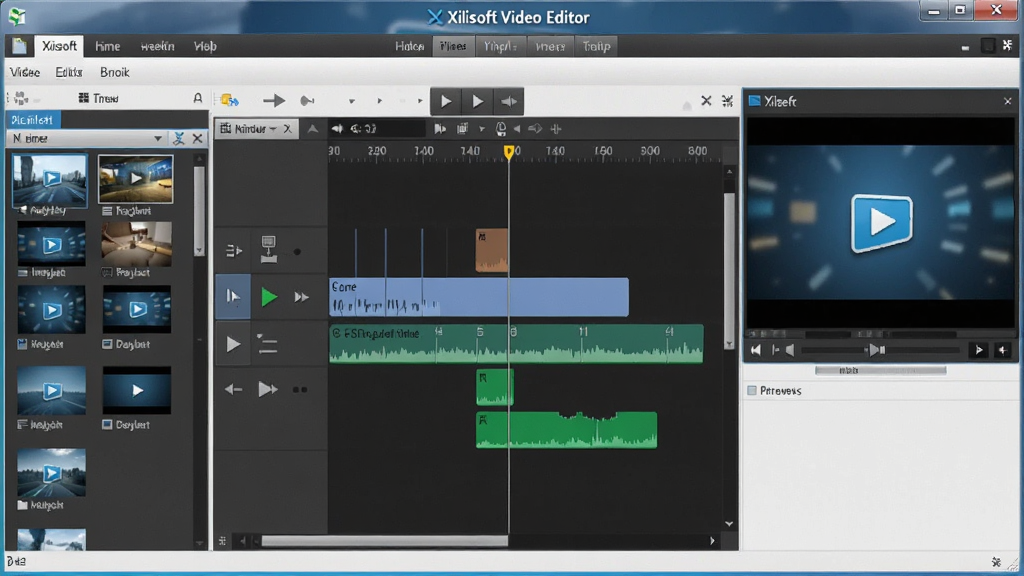
Task: Click small right triangle after the toolbar dropdown arrow
Action: point(379,101)
